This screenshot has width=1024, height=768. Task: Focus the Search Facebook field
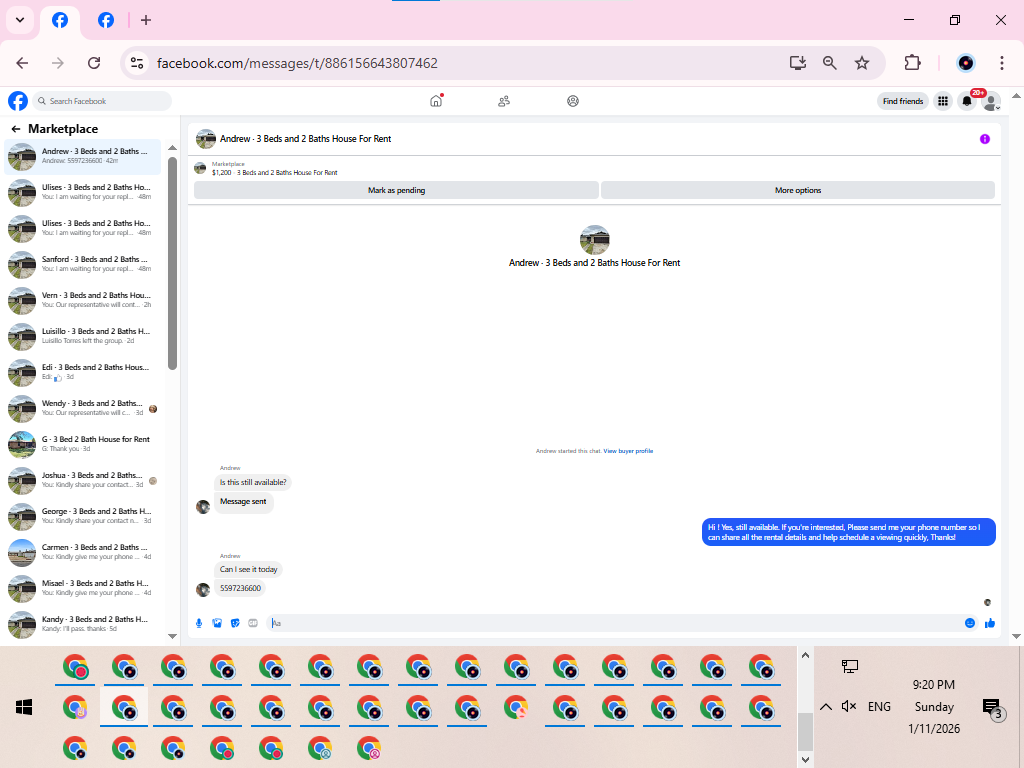pyautogui.click(x=102, y=101)
